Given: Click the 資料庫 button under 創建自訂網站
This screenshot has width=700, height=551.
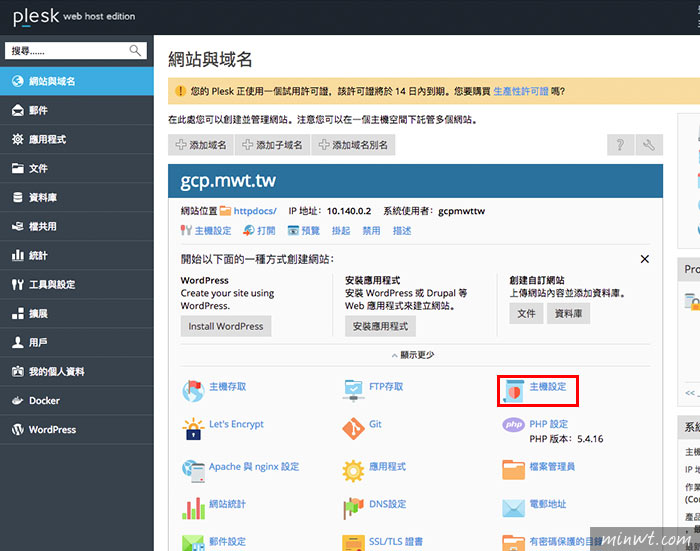Looking at the screenshot, I should click(568, 313).
